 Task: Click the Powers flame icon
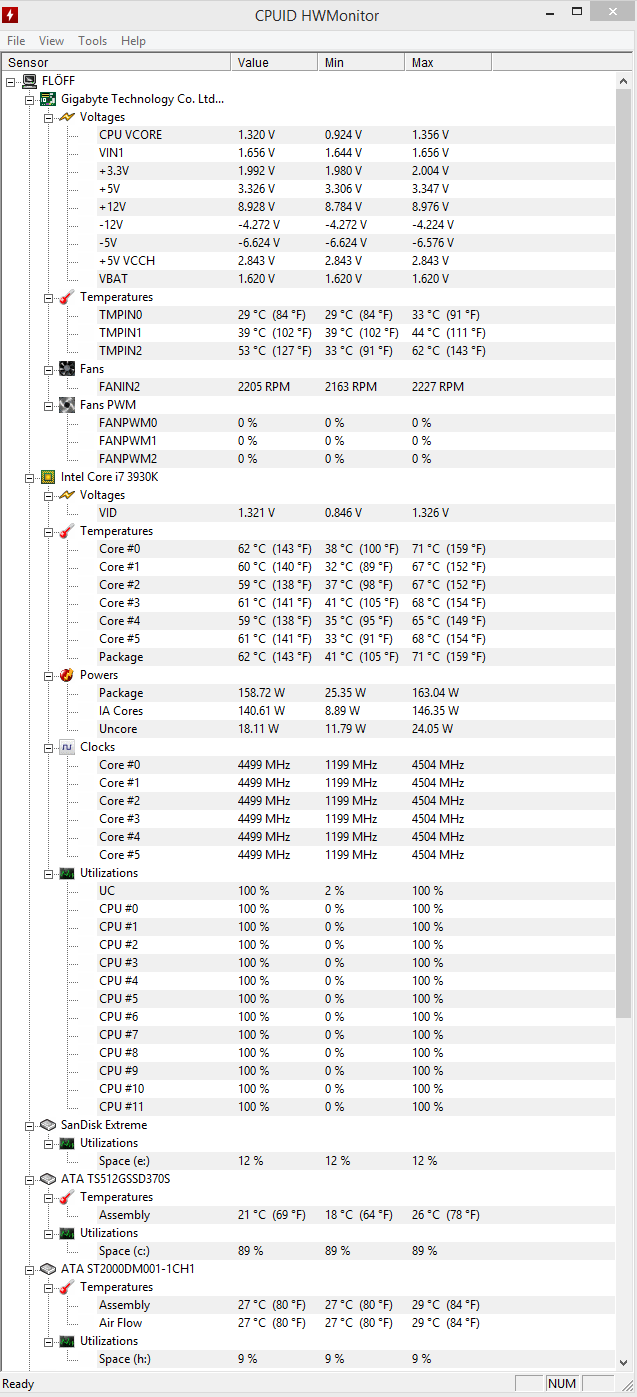tap(67, 675)
